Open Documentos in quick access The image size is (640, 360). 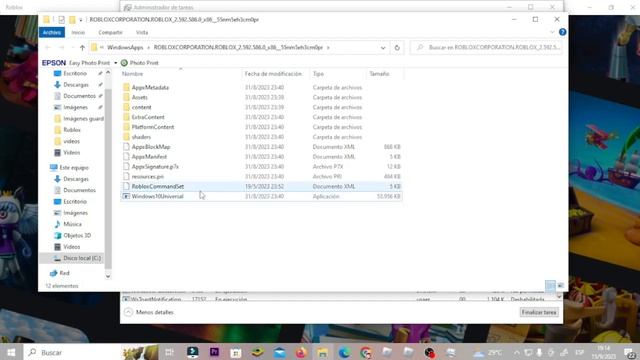click(x=79, y=96)
